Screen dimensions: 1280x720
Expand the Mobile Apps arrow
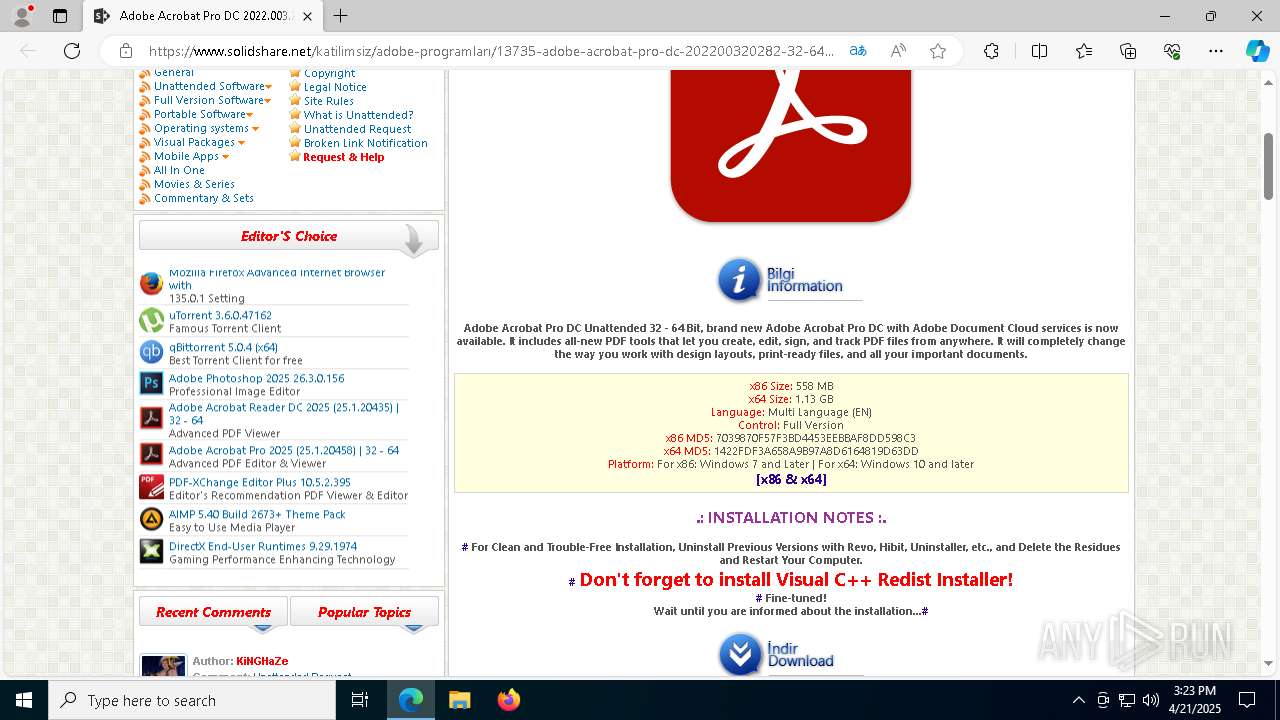[225, 157]
